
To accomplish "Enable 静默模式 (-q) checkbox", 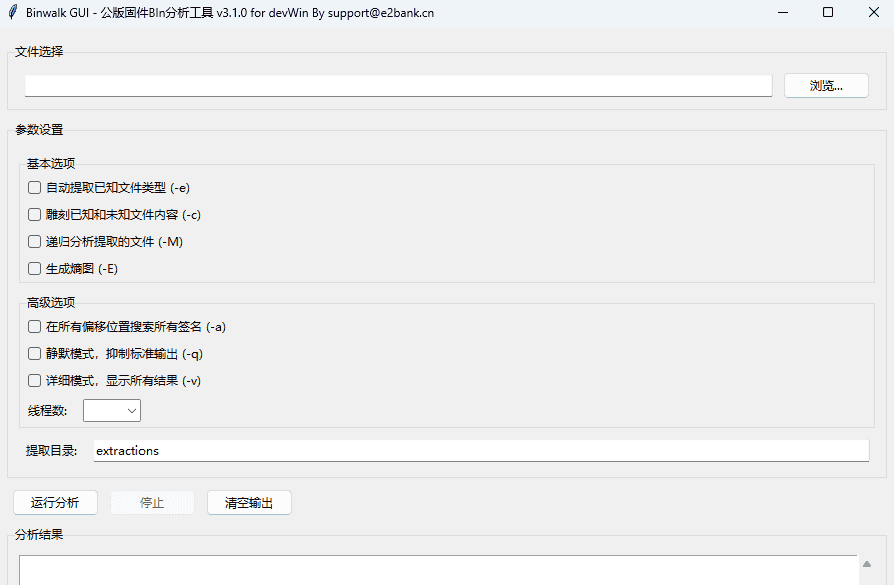I will pyautogui.click(x=35, y=353).
